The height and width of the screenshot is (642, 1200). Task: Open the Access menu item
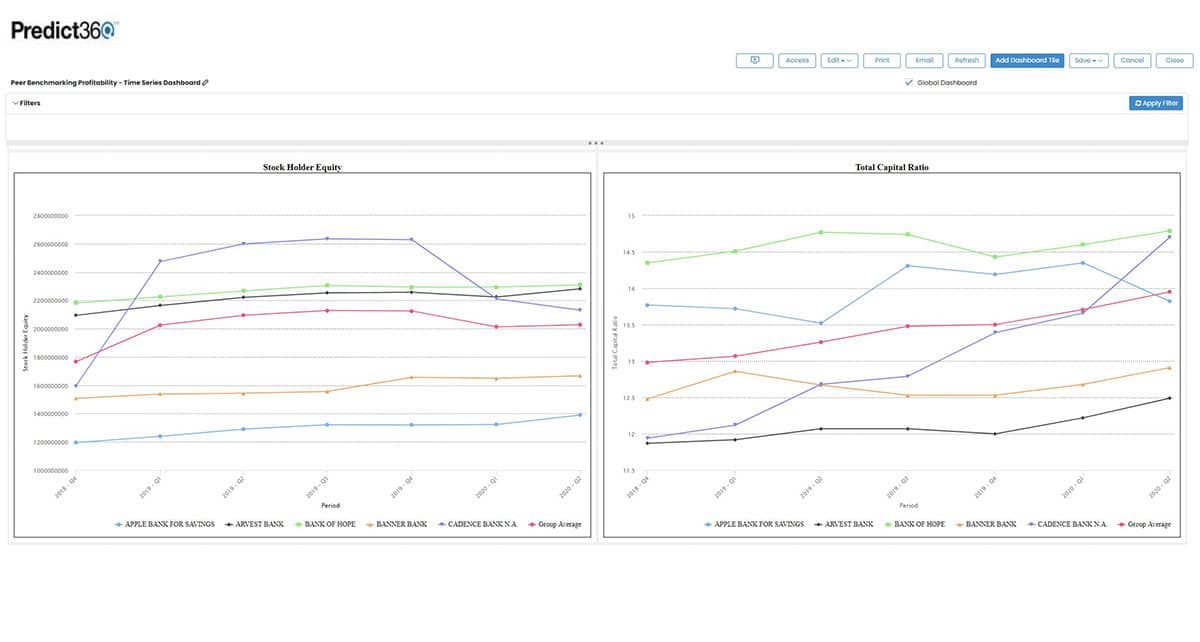pos(797,60)
